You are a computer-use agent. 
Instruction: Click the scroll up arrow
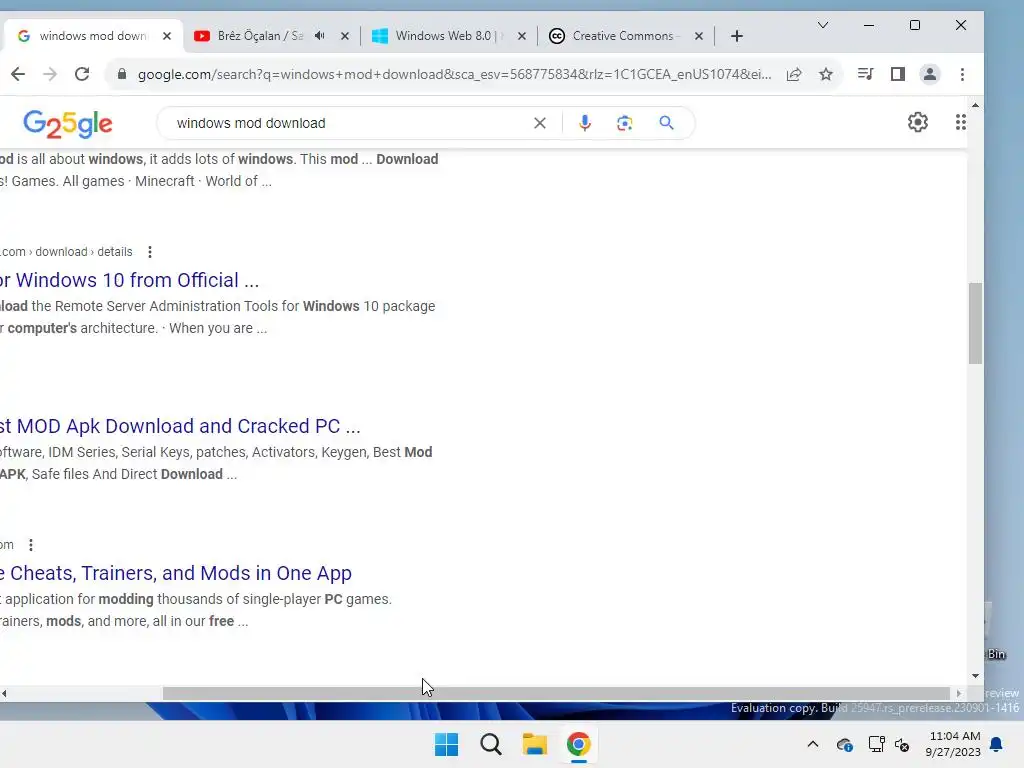975,105
